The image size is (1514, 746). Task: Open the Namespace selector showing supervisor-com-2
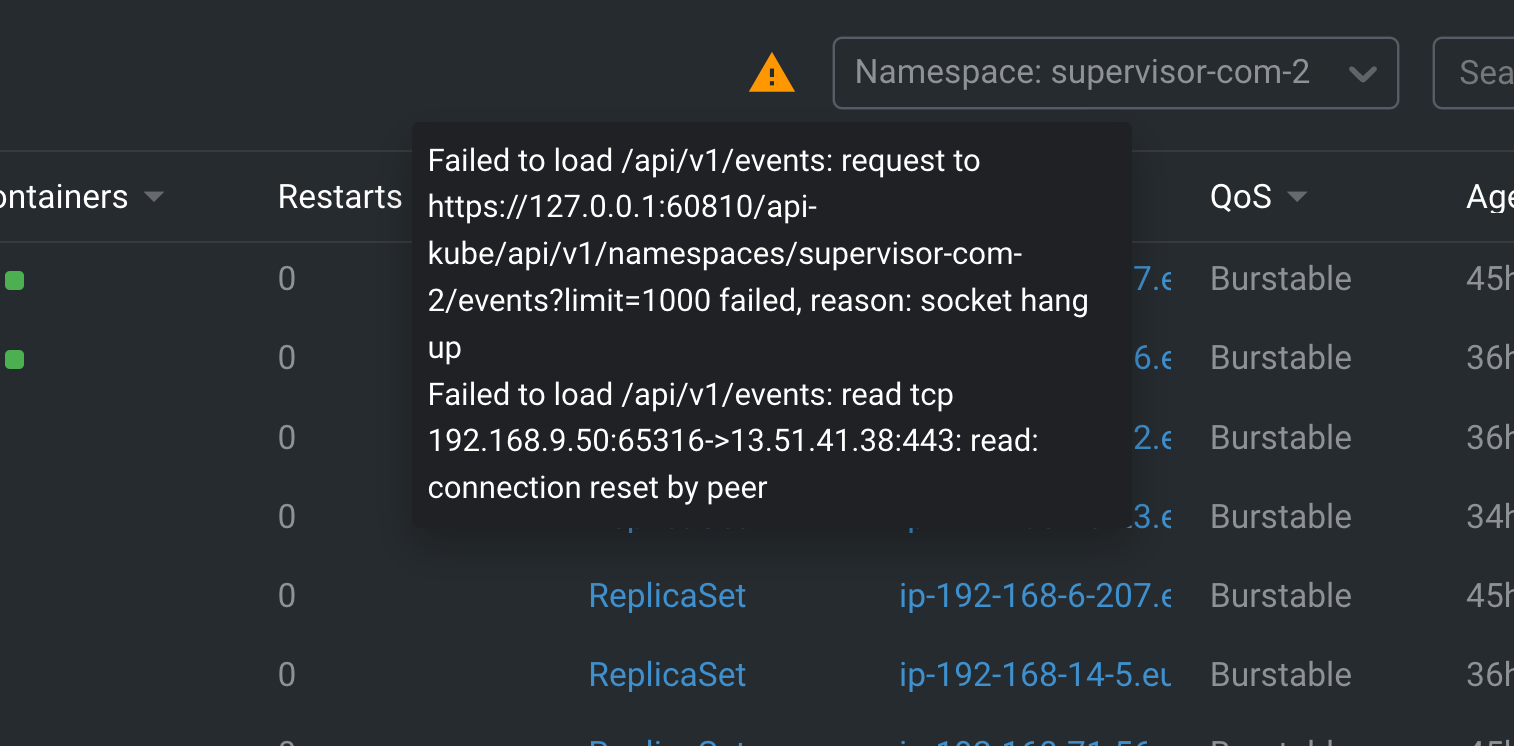(x=1116, y=73)
